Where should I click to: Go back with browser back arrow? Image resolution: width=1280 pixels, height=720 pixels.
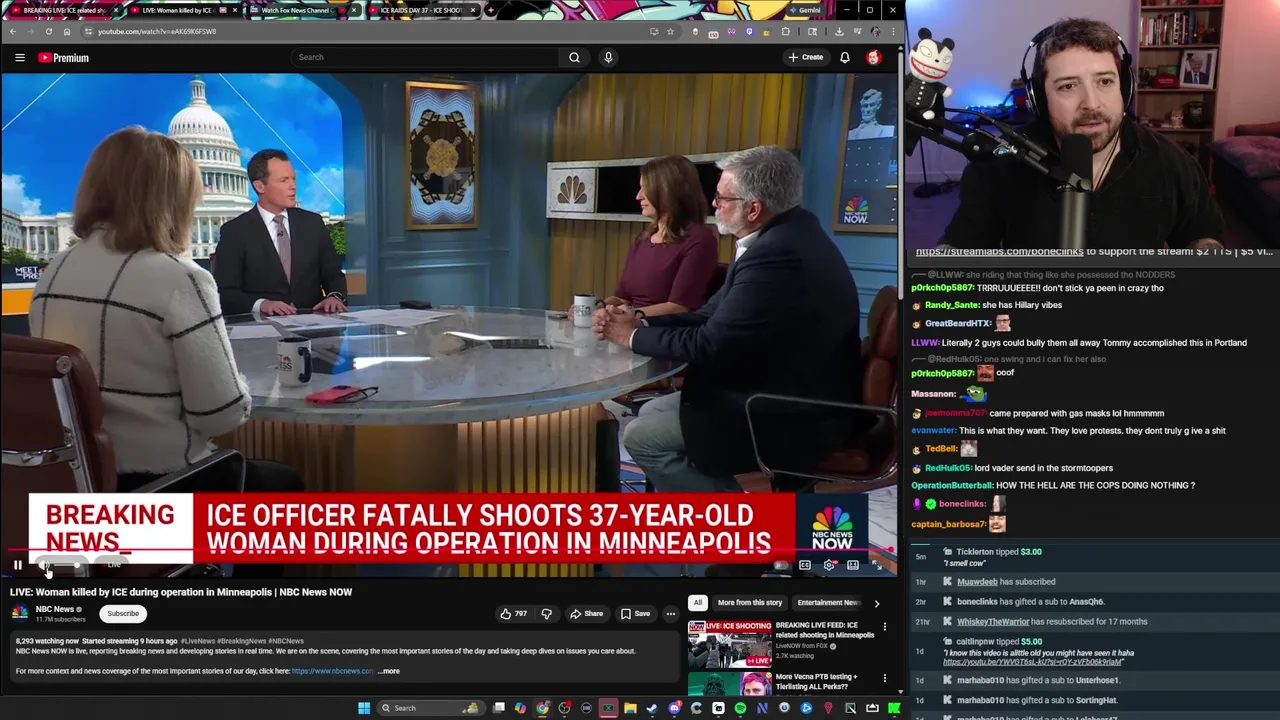tap(12, 31)
